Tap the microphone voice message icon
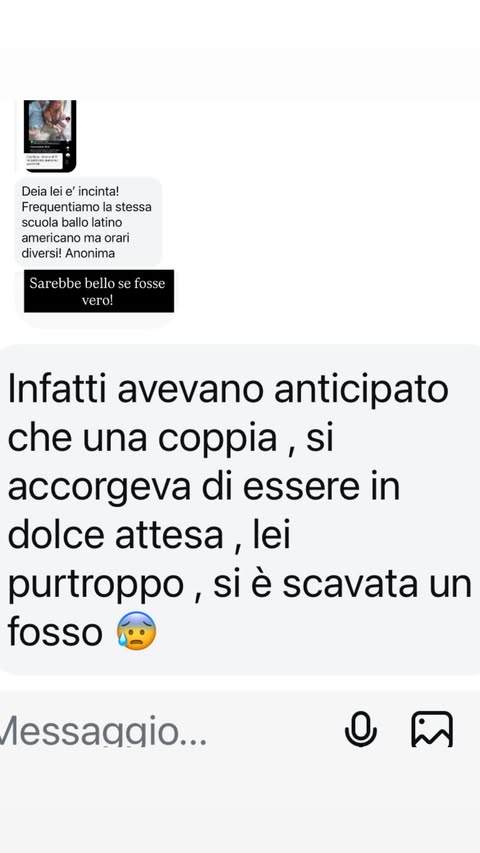This screenshot has width=480, height=853. coord(361,728)
